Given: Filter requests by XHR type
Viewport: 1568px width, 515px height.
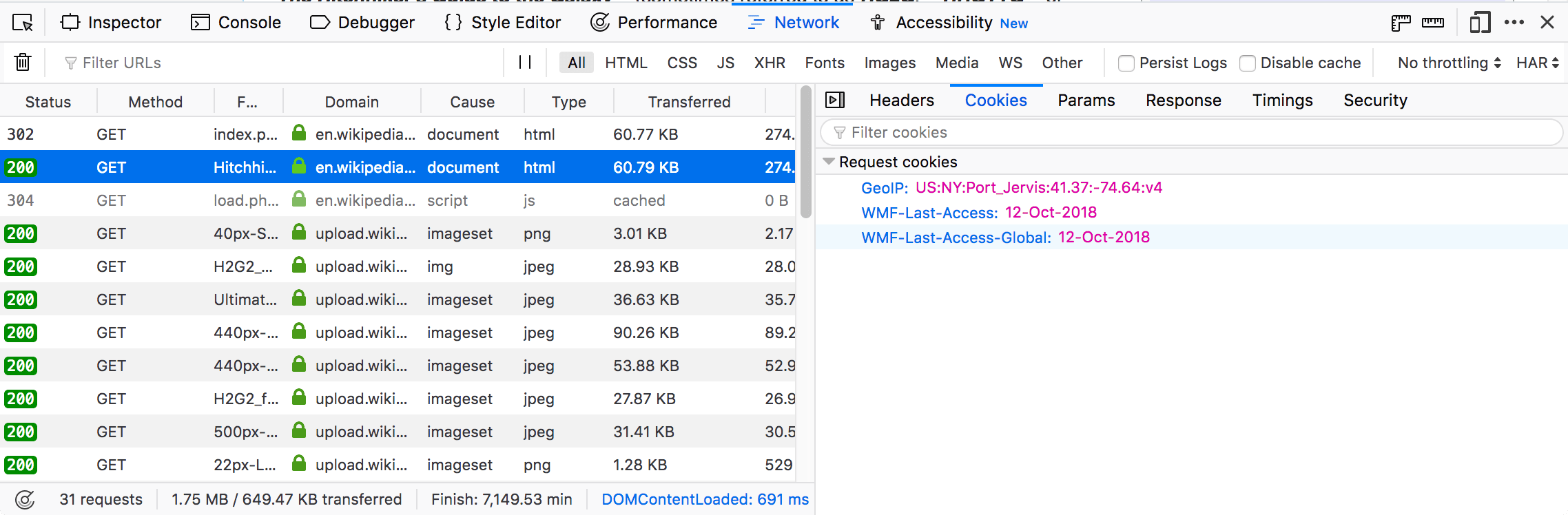Looking at the screenshot, I should click(770, 63).
